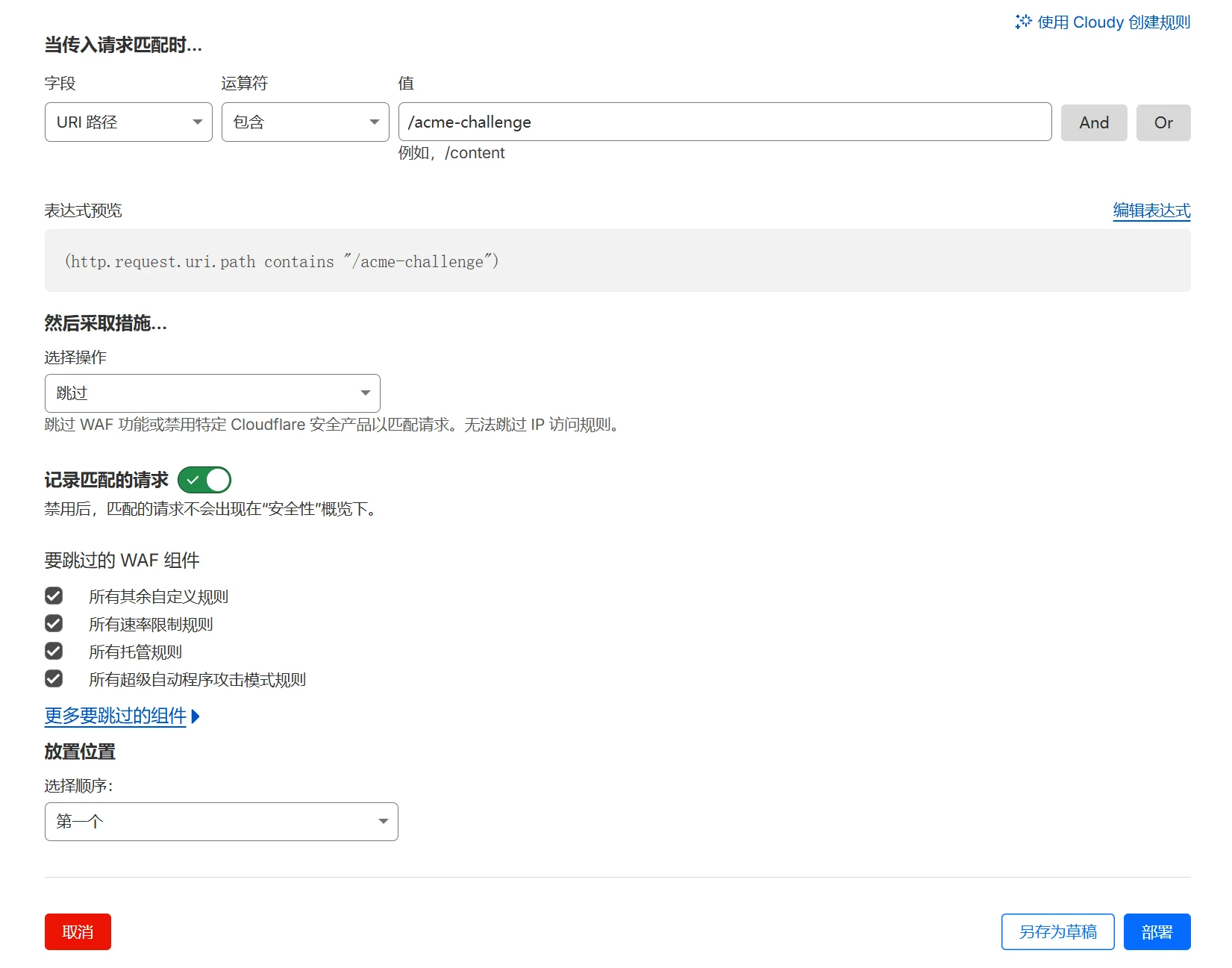1232x968 pixels.
Task: Open the URI 路径 field dropdown
Action: click(128, 122)
